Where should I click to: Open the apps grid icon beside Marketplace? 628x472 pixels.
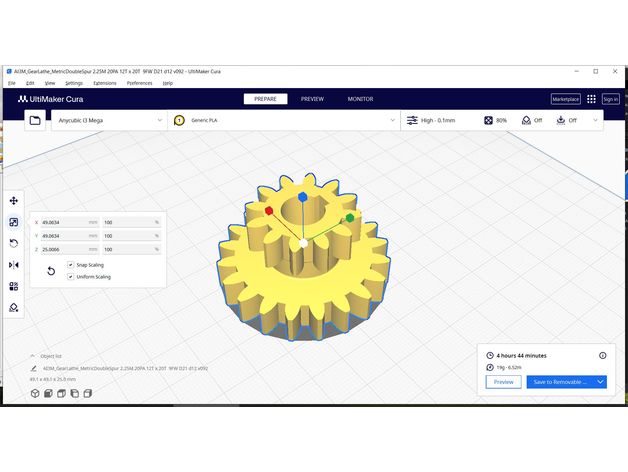point(591,99)
